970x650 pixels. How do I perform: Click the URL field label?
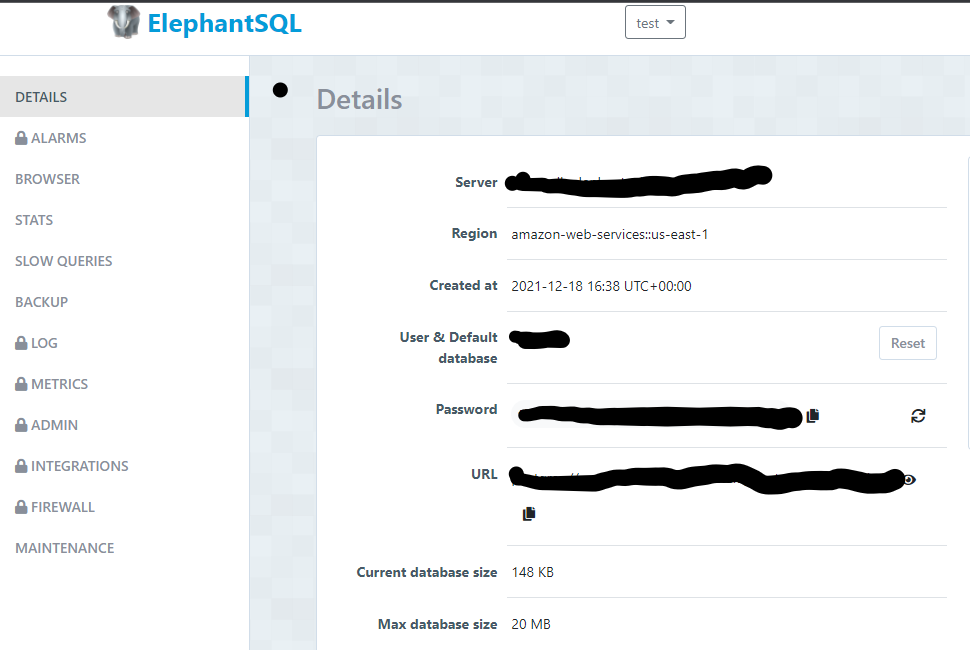pyautogui.click(x=484, y=474)
